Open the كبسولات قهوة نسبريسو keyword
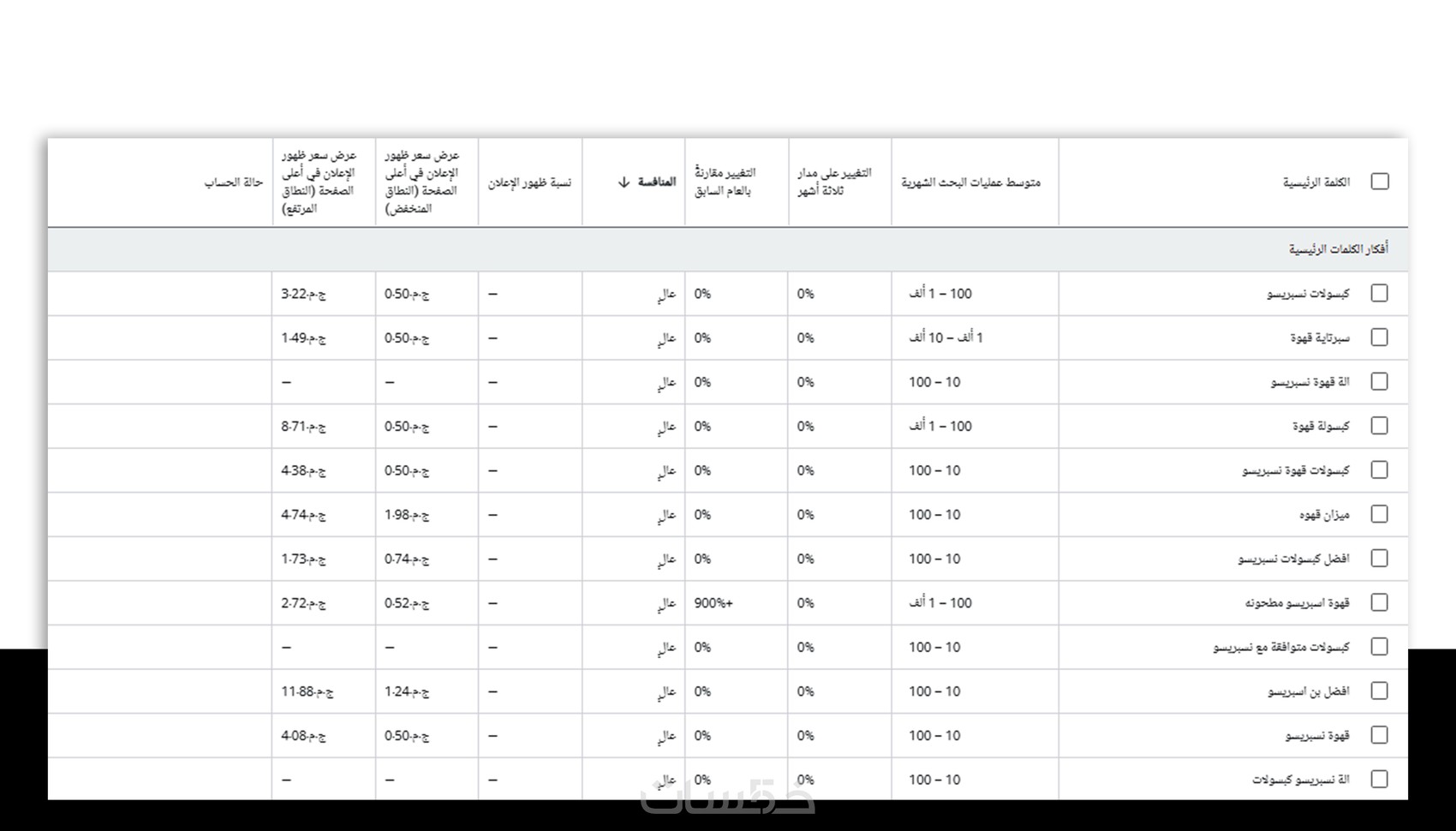The width and height of the screenshot is (1456, 831). tap(1296, 470)
